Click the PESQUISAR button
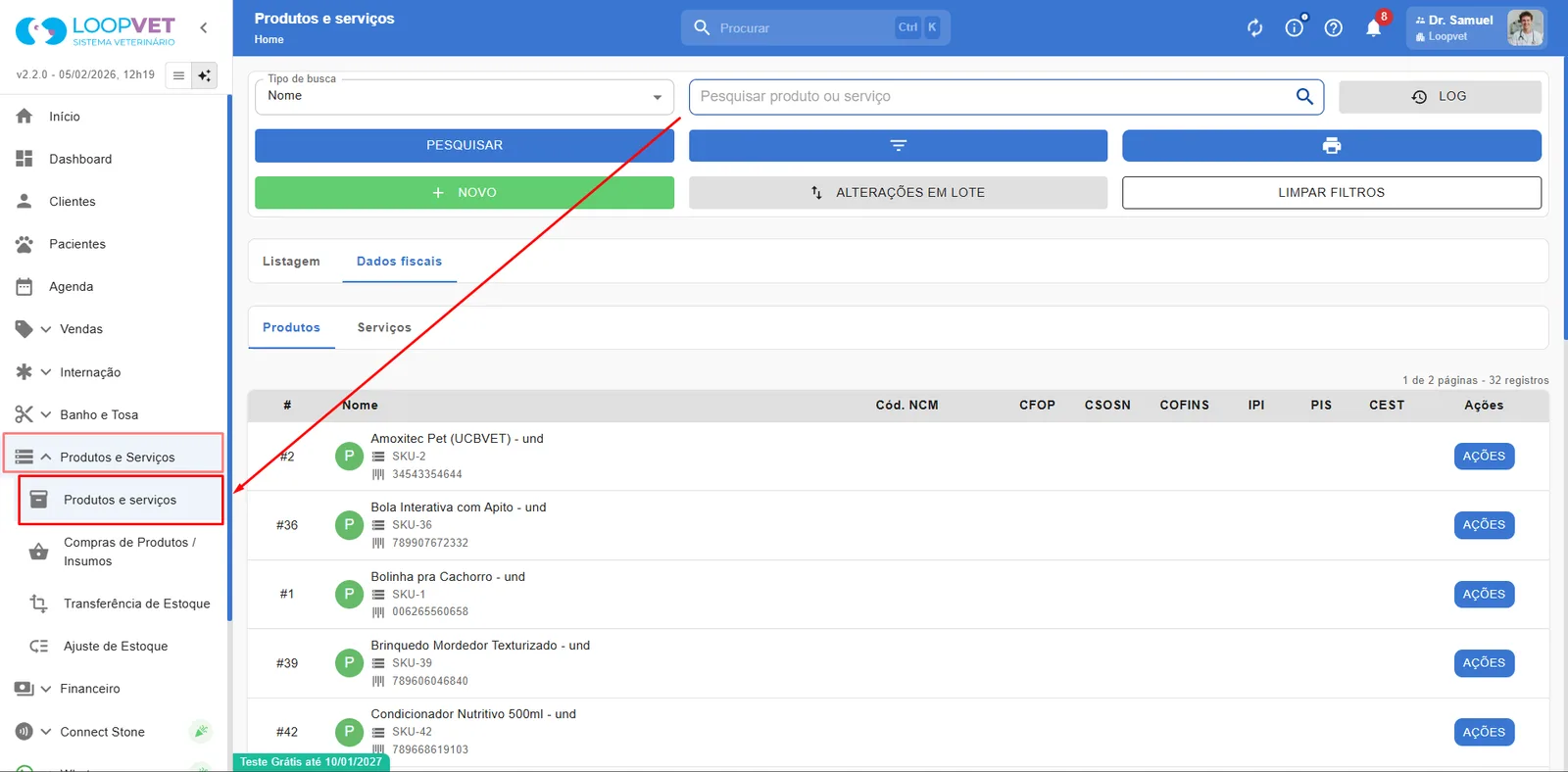The width and height of the screenshot is (1568, 772). [465, 145]
